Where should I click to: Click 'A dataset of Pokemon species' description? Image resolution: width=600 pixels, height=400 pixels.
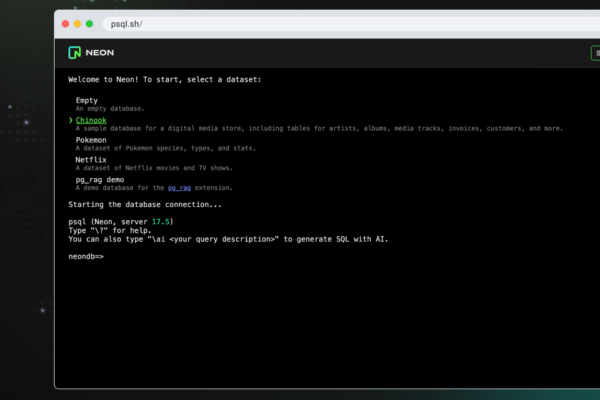165,149
